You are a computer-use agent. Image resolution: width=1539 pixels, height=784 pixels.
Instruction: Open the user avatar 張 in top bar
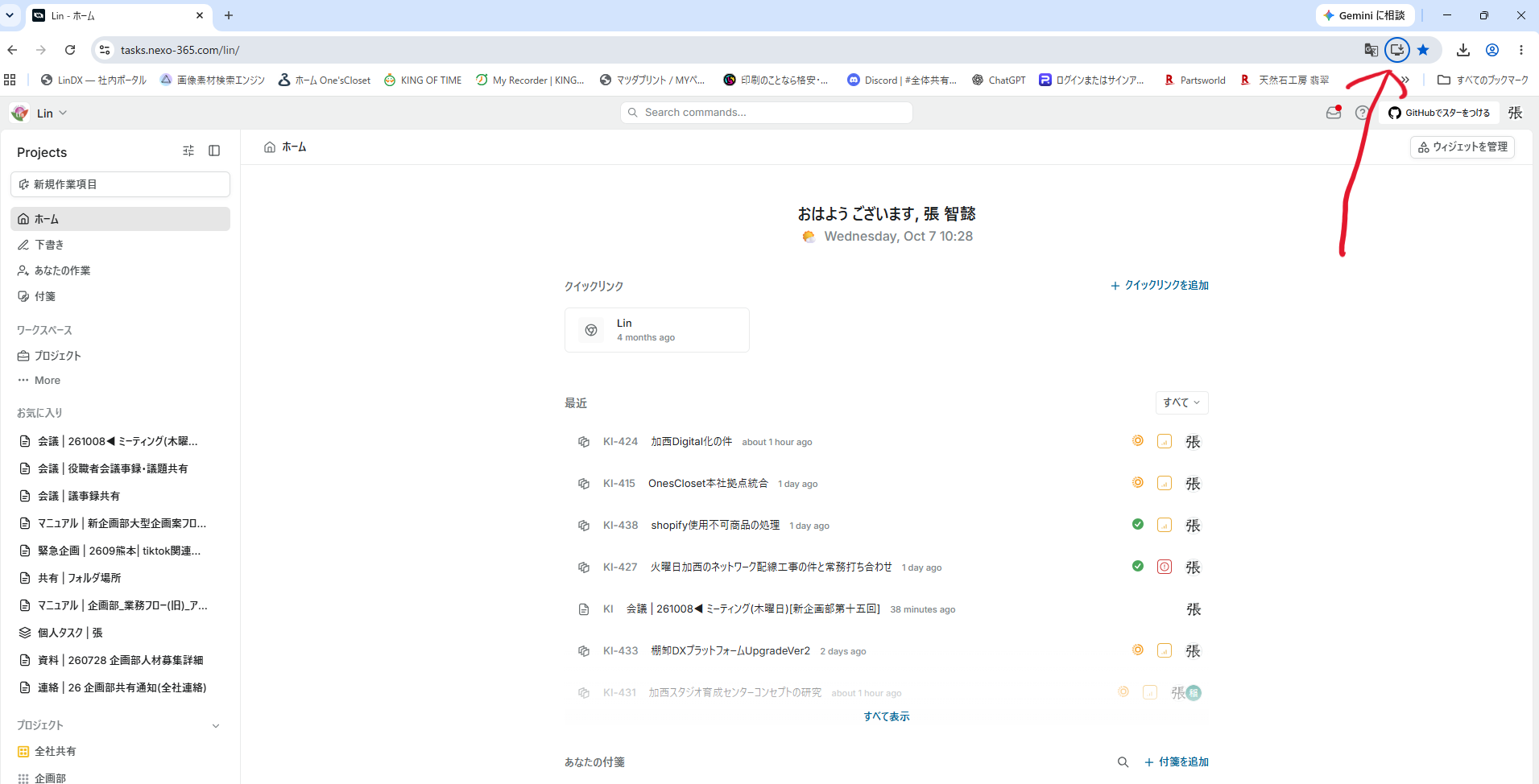[1515, 113]
